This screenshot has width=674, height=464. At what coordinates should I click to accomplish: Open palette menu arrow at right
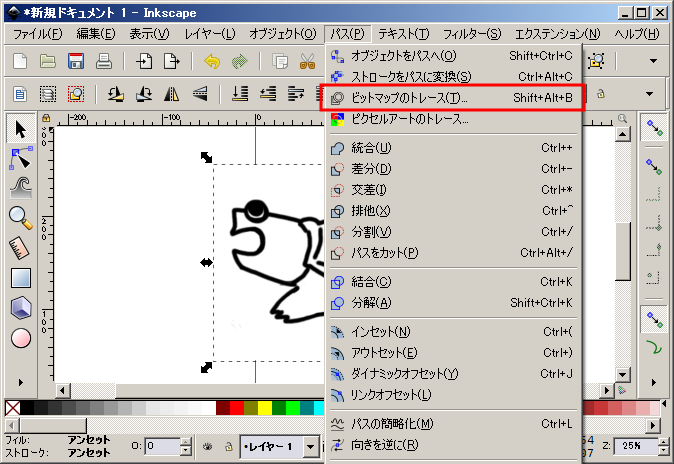664,404
